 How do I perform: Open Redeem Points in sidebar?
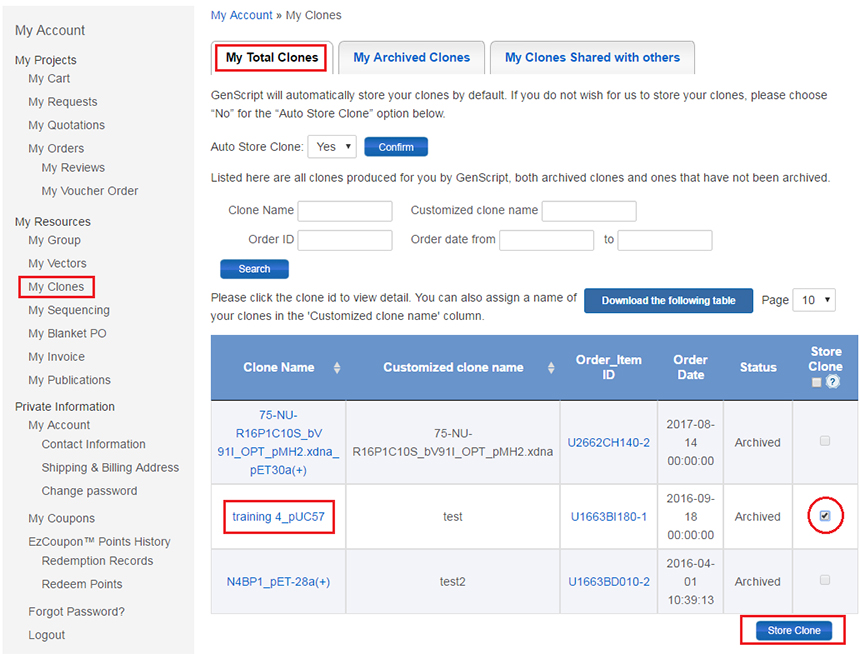(x=82, y=584)
